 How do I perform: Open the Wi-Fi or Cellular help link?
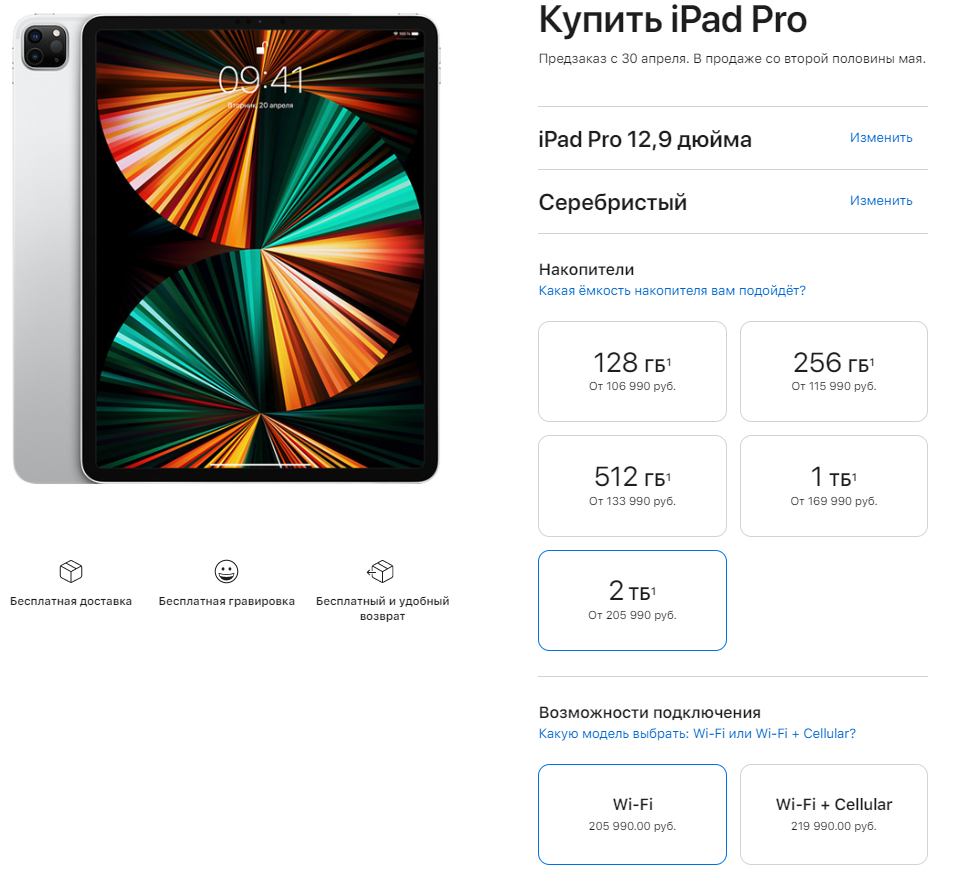click(697, 733)
